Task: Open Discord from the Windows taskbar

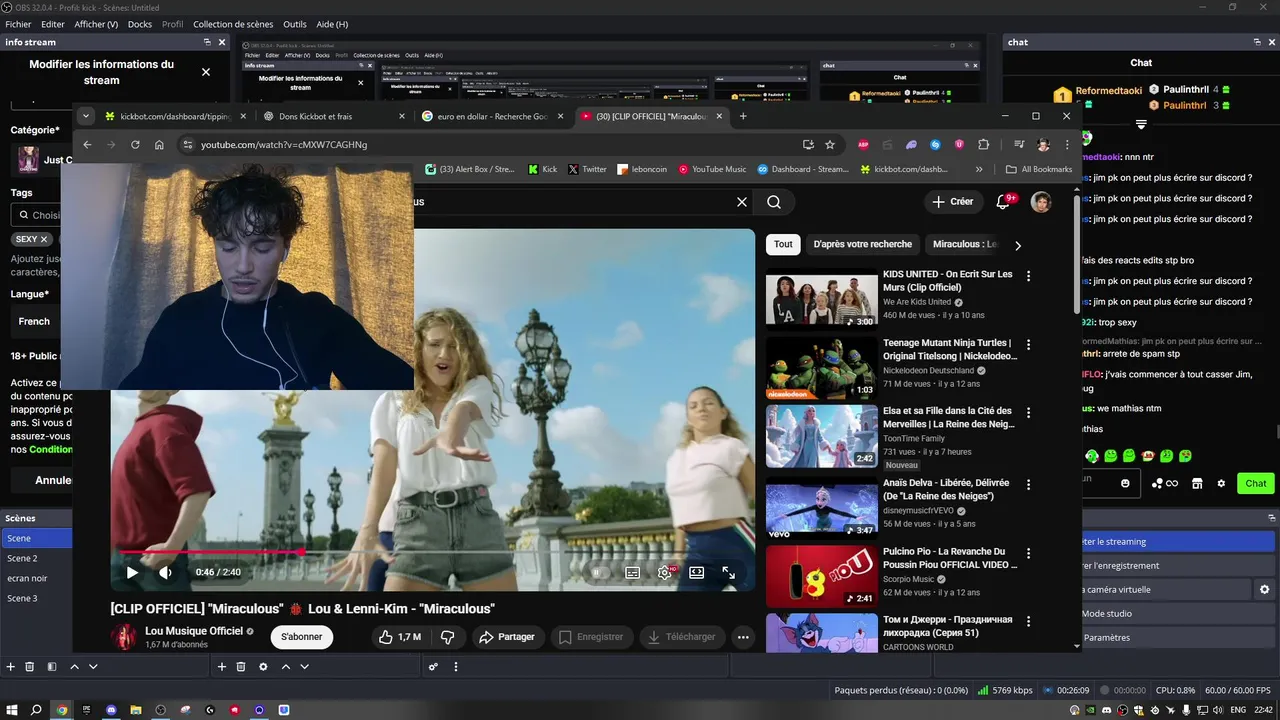Action: point(111,710)
